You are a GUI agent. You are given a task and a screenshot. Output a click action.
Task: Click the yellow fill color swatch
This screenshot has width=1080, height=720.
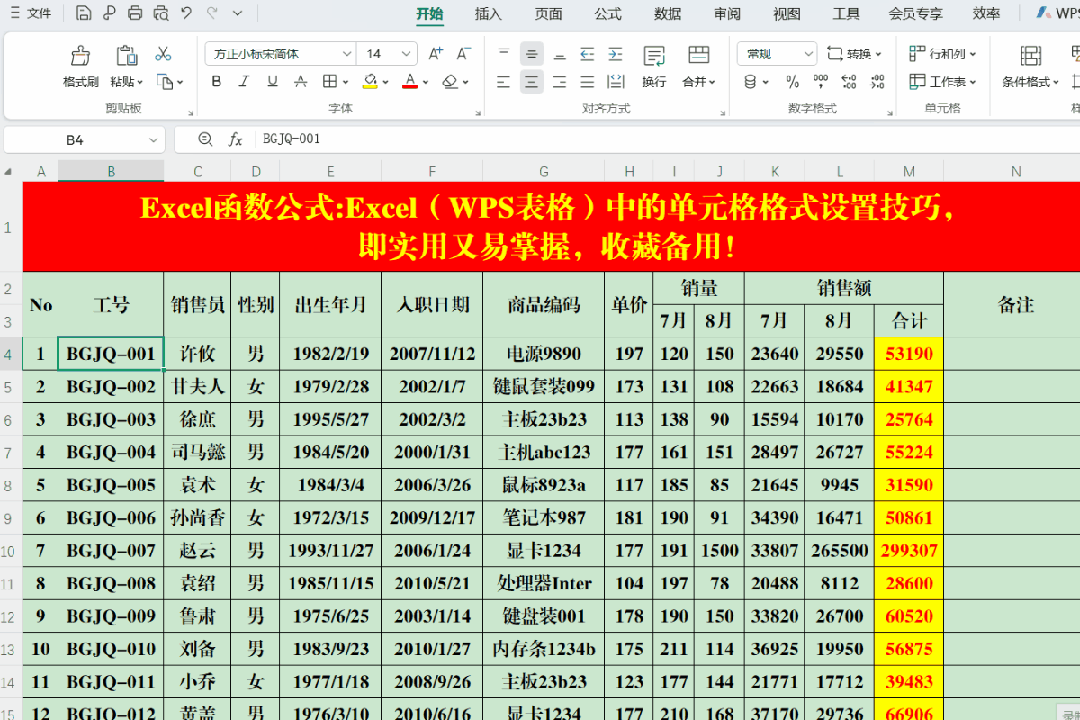coord(370,82)
